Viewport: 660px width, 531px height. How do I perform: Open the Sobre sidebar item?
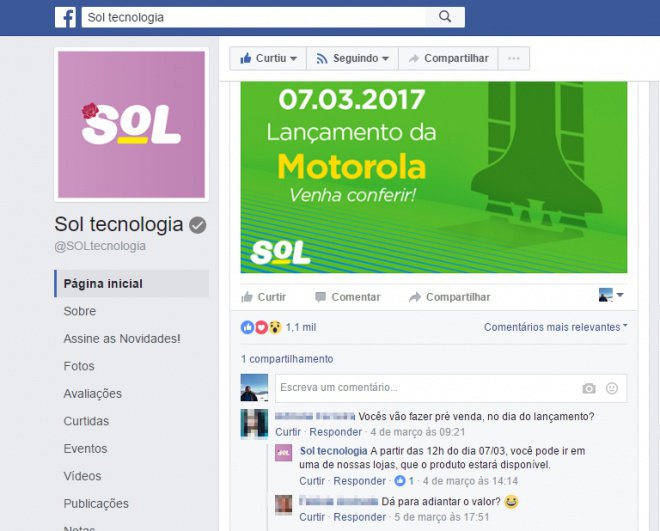(80, 311)
